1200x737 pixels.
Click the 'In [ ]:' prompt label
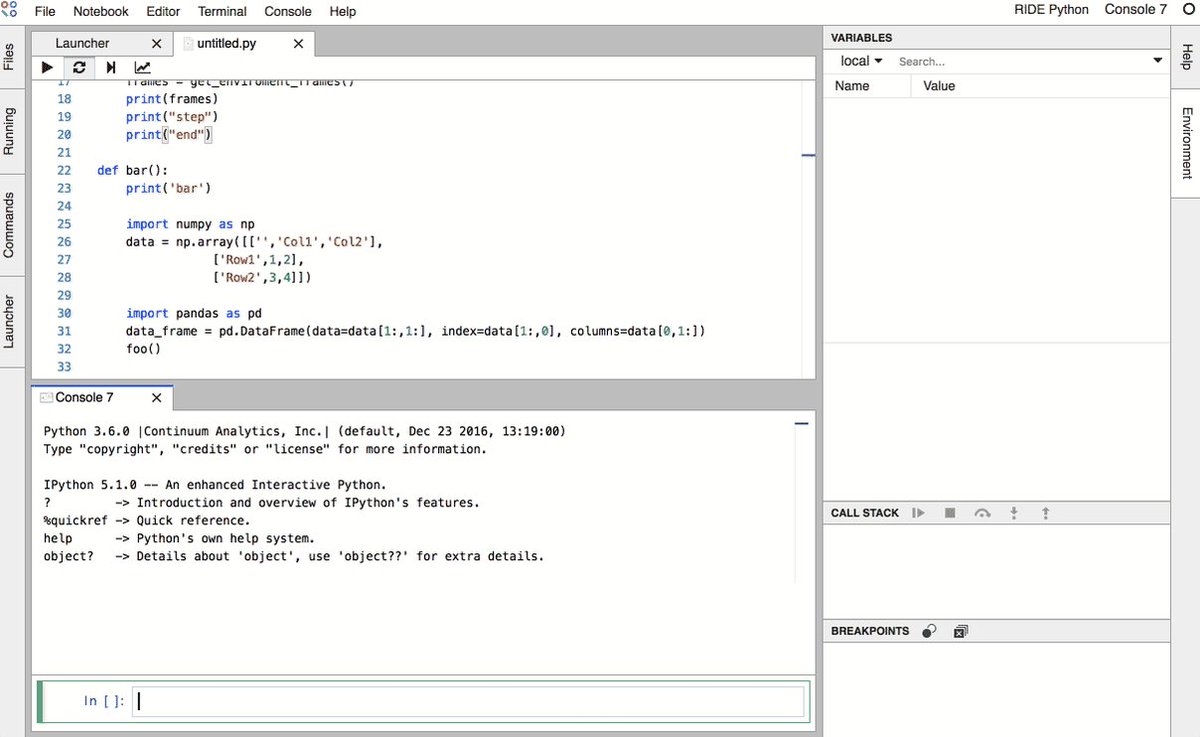105,701
